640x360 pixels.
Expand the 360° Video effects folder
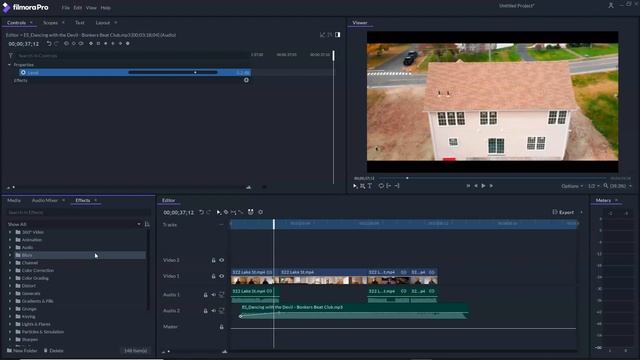10,232
